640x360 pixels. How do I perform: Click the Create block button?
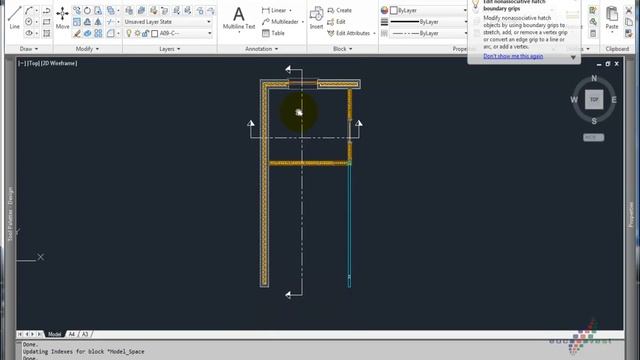pos(339,10)
